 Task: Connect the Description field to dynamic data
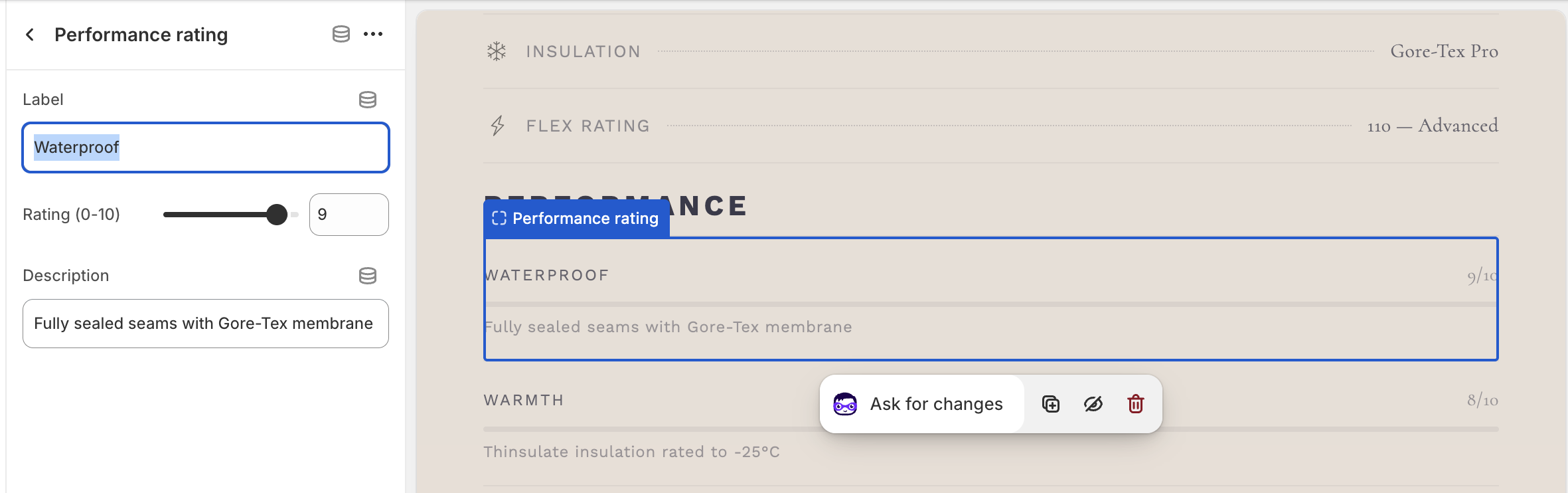tap(368, 276)
